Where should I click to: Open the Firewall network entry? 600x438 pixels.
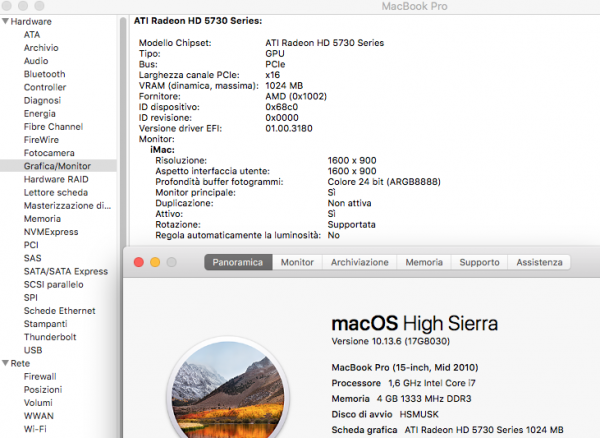tap(41, 376)
